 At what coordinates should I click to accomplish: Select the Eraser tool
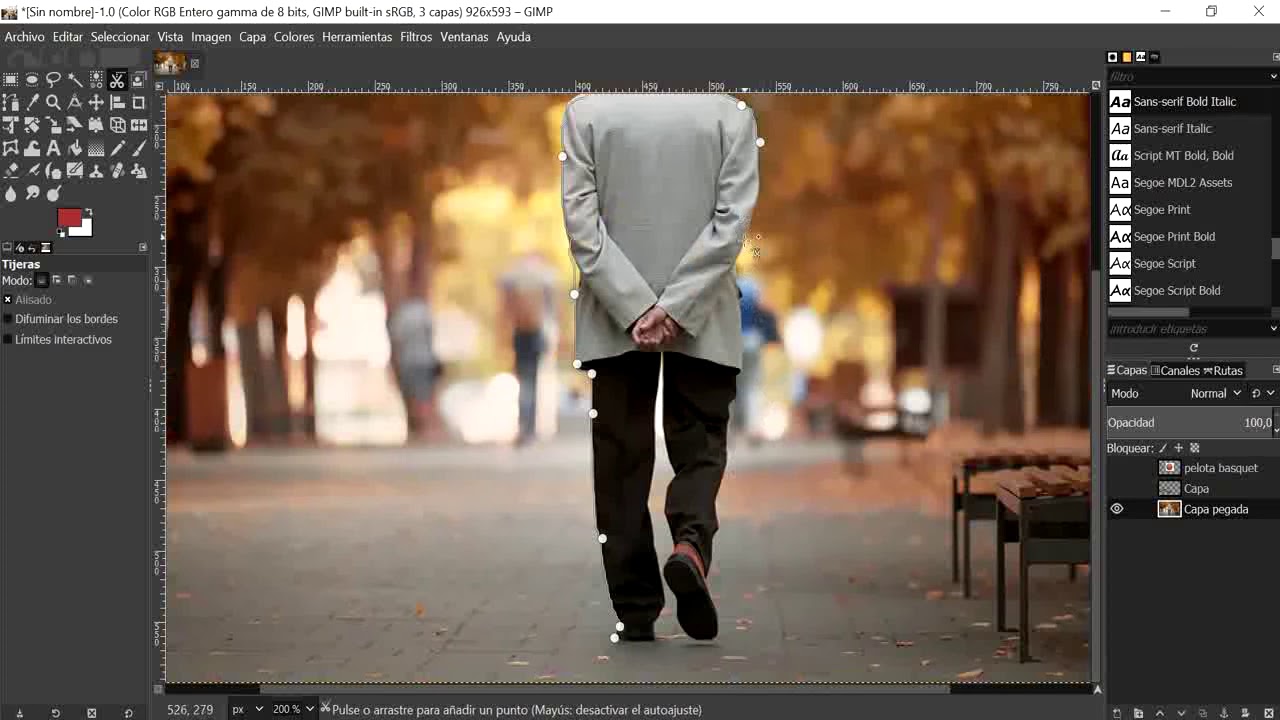(x=10, y=171)
